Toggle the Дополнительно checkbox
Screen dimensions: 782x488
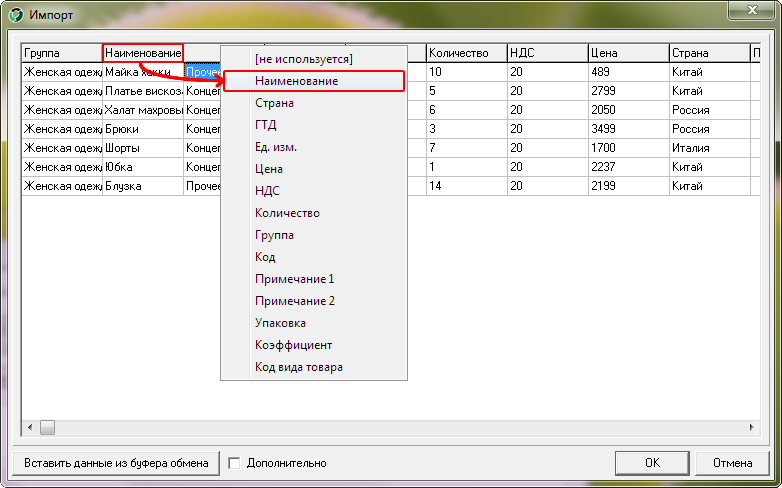click(x=234, y=463)
